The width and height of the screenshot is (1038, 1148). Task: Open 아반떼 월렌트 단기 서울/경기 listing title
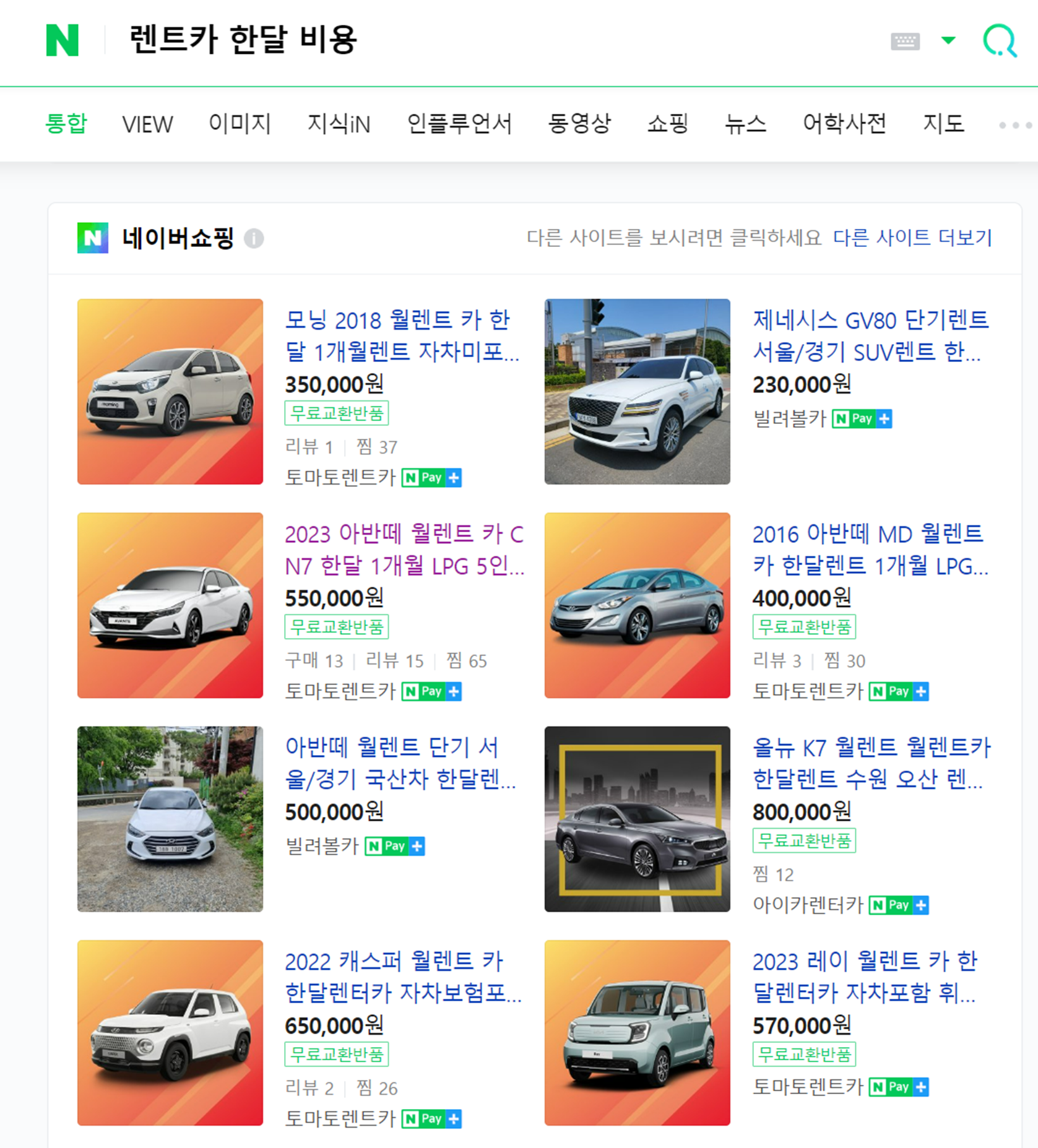tap(400, 763)
